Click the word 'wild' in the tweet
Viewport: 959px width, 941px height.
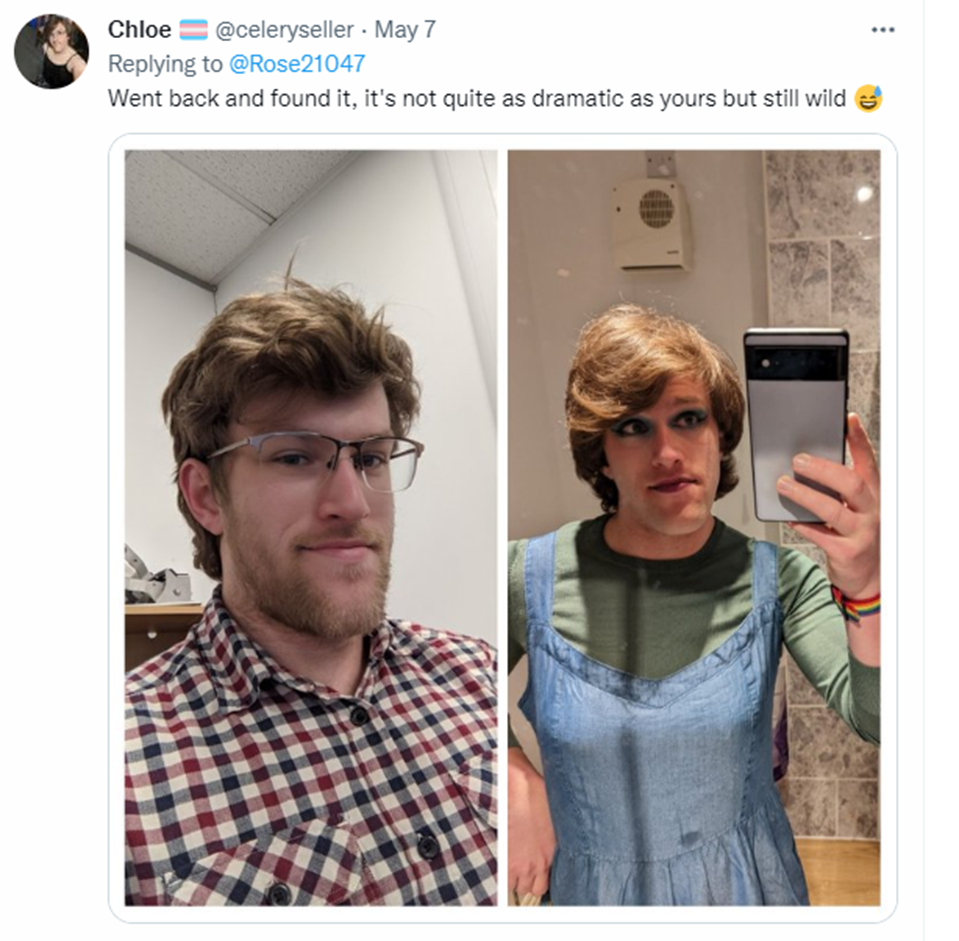click(824, 99)
